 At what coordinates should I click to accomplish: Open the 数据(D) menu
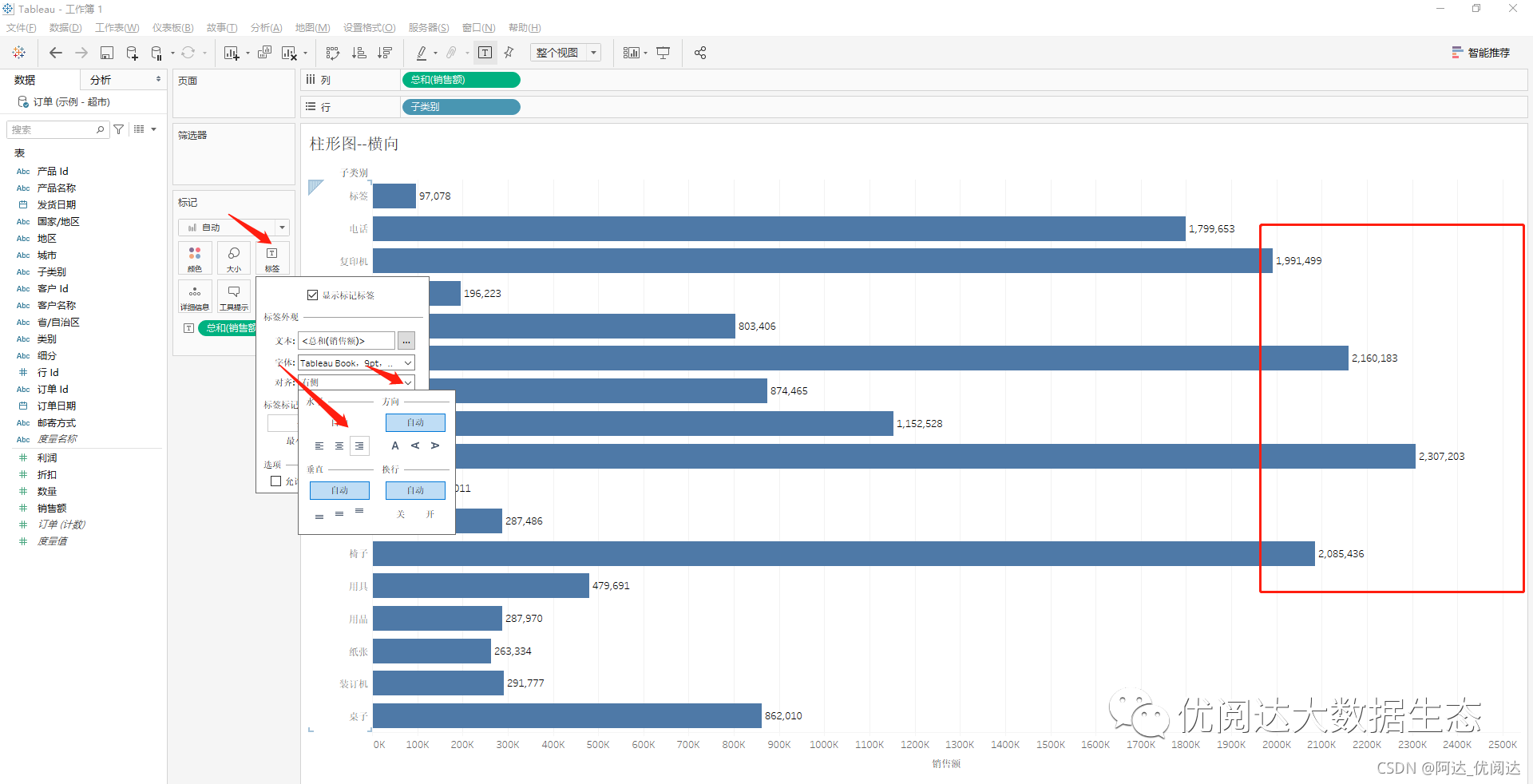pos(65,28)
